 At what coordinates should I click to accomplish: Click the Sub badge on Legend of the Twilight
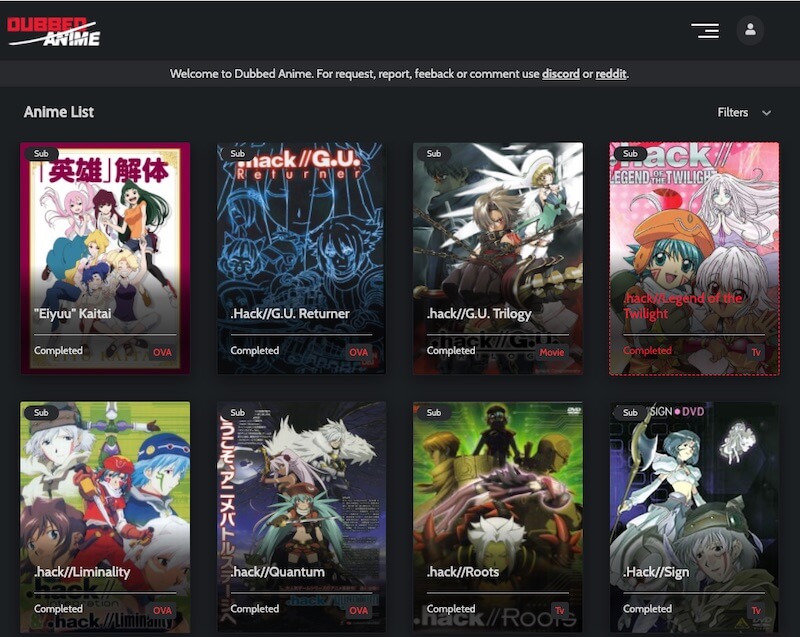coord(630,154)
